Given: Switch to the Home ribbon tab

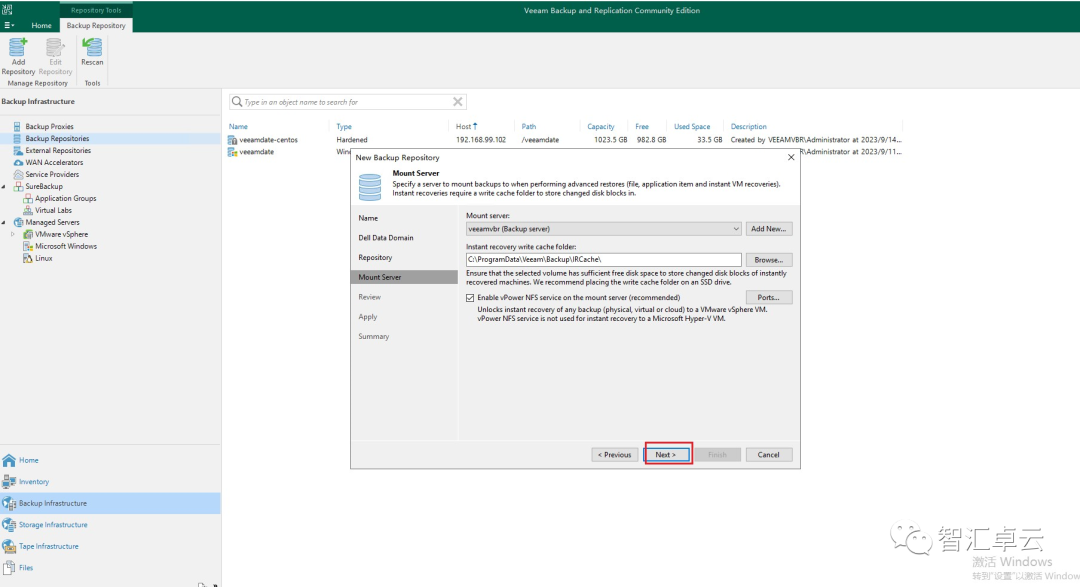Looking at the screenshot, I should point(41,25).
